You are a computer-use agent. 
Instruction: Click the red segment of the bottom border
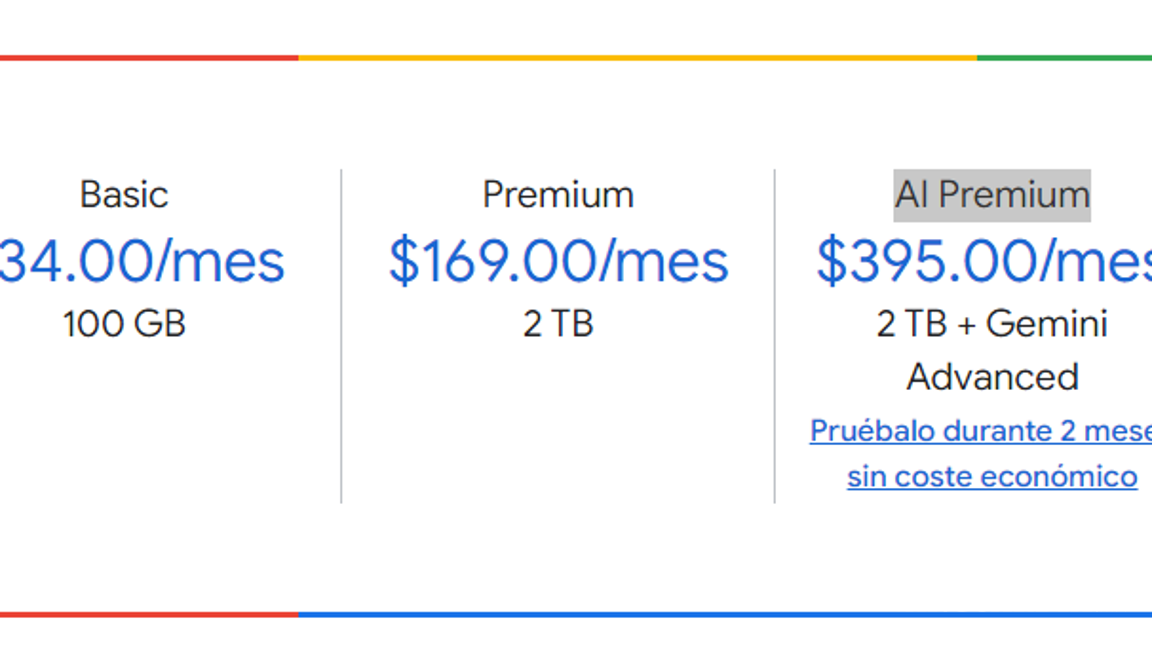pyautogui.click(x=150, y=614)
